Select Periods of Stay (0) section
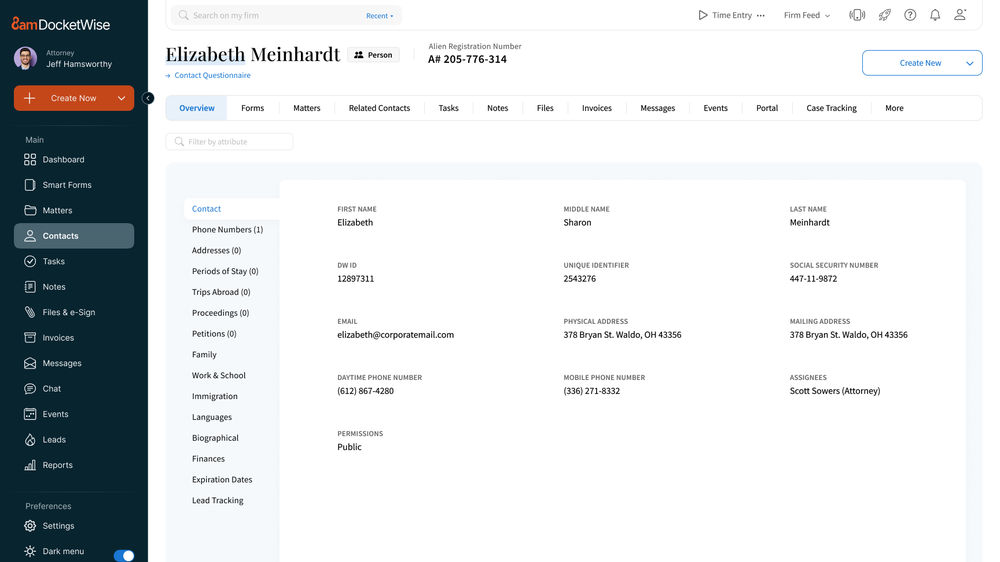This screenshot has height=562, width=1000. click(x=225, y=271)
